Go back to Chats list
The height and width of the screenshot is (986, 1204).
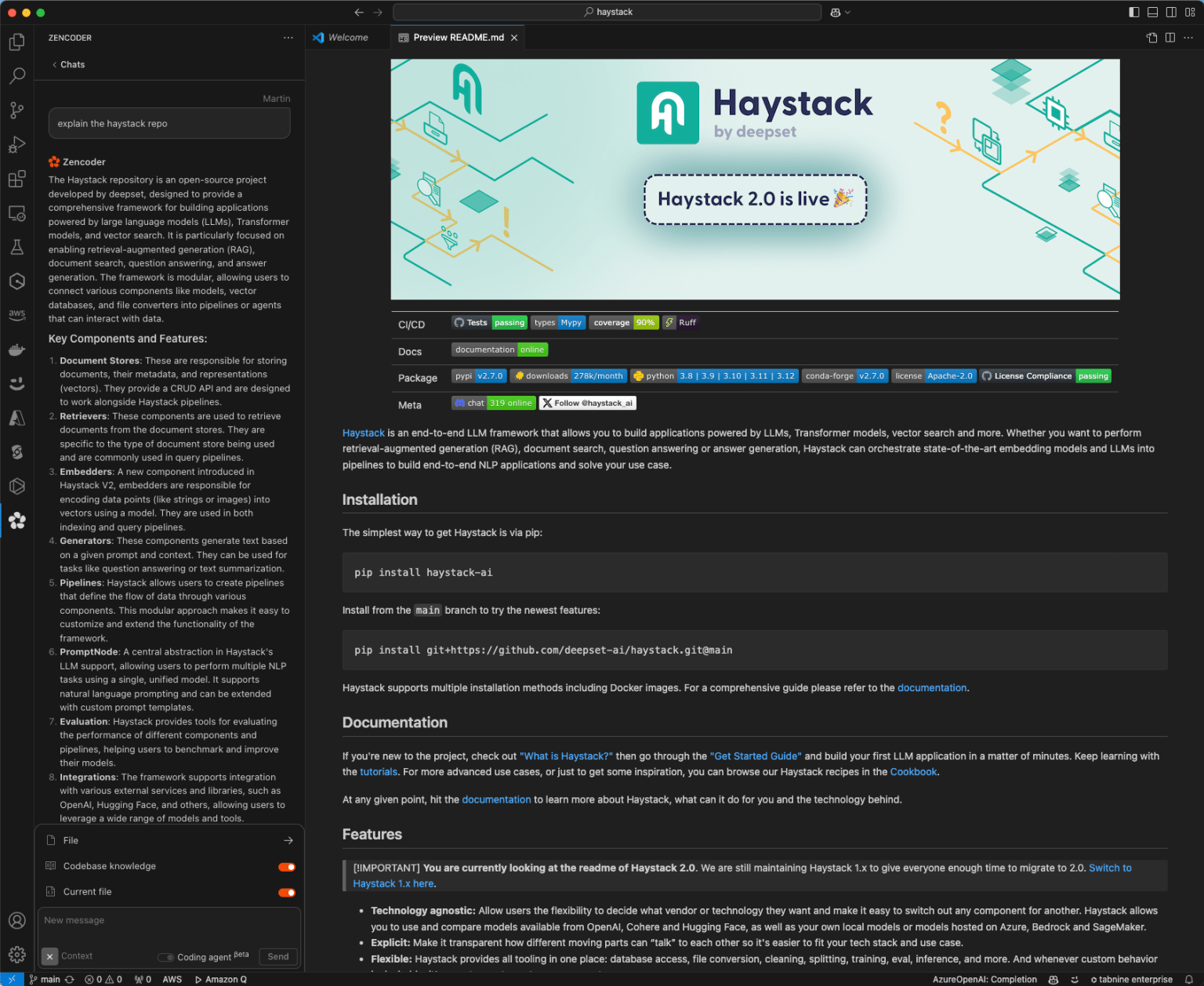(x=68, y=65)
